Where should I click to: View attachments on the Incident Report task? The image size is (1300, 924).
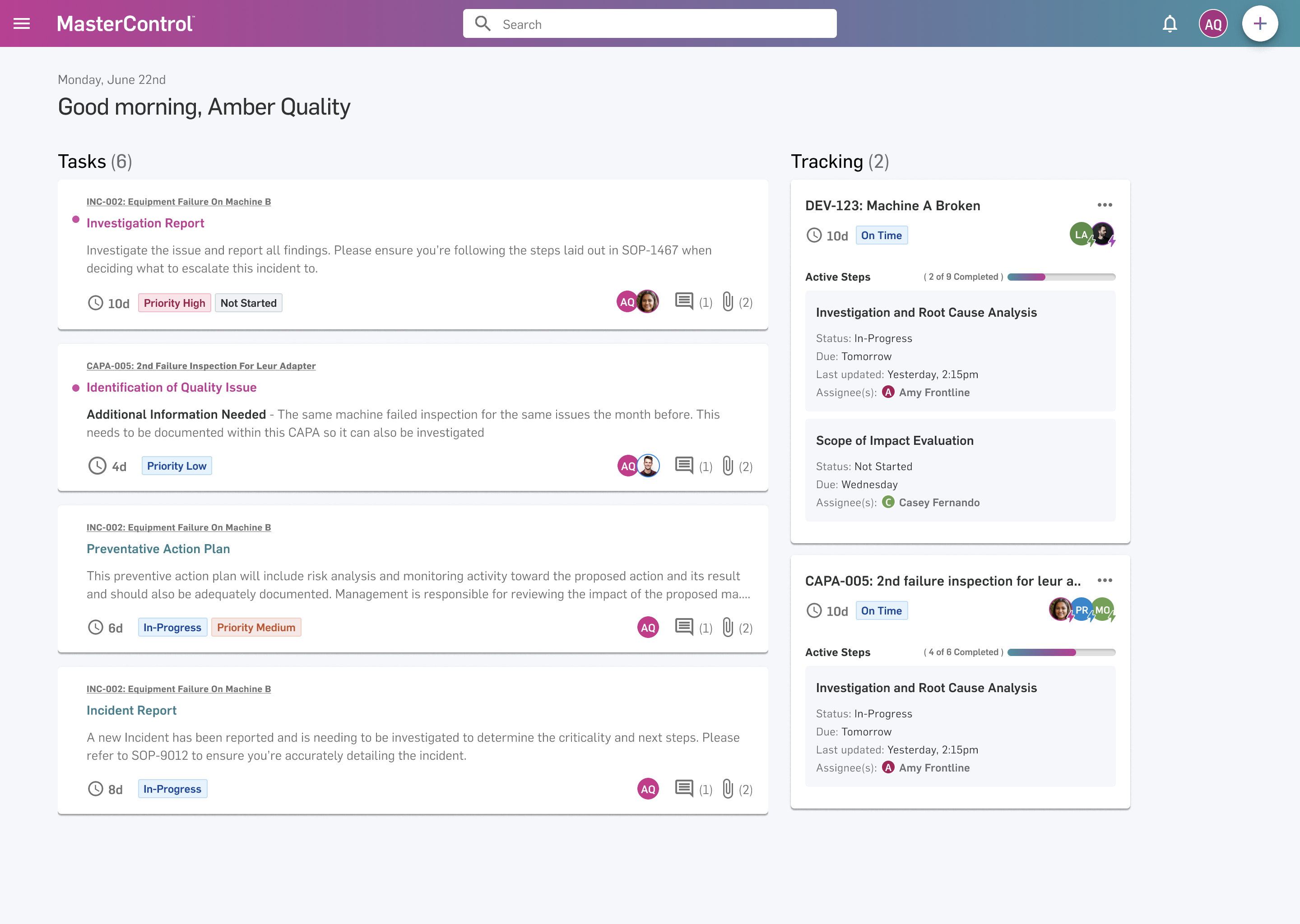pyautogui.click(x=728, y=789)
